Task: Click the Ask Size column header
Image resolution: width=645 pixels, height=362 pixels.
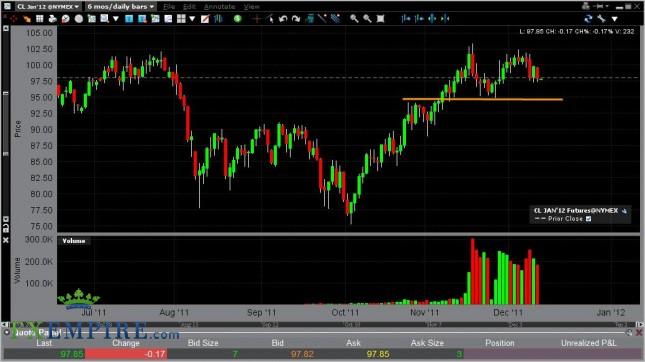Action: click(x=427, y=343)
